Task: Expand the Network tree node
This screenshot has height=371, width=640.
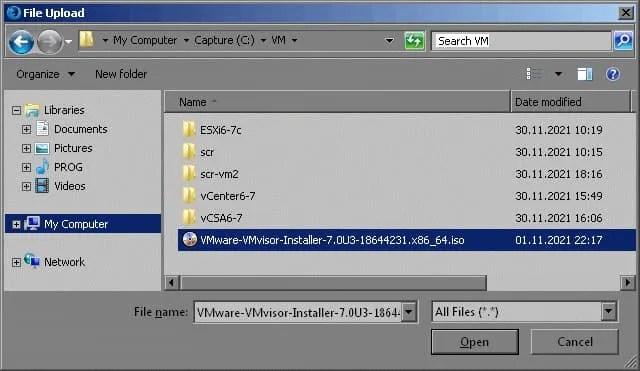Action: 16,262
